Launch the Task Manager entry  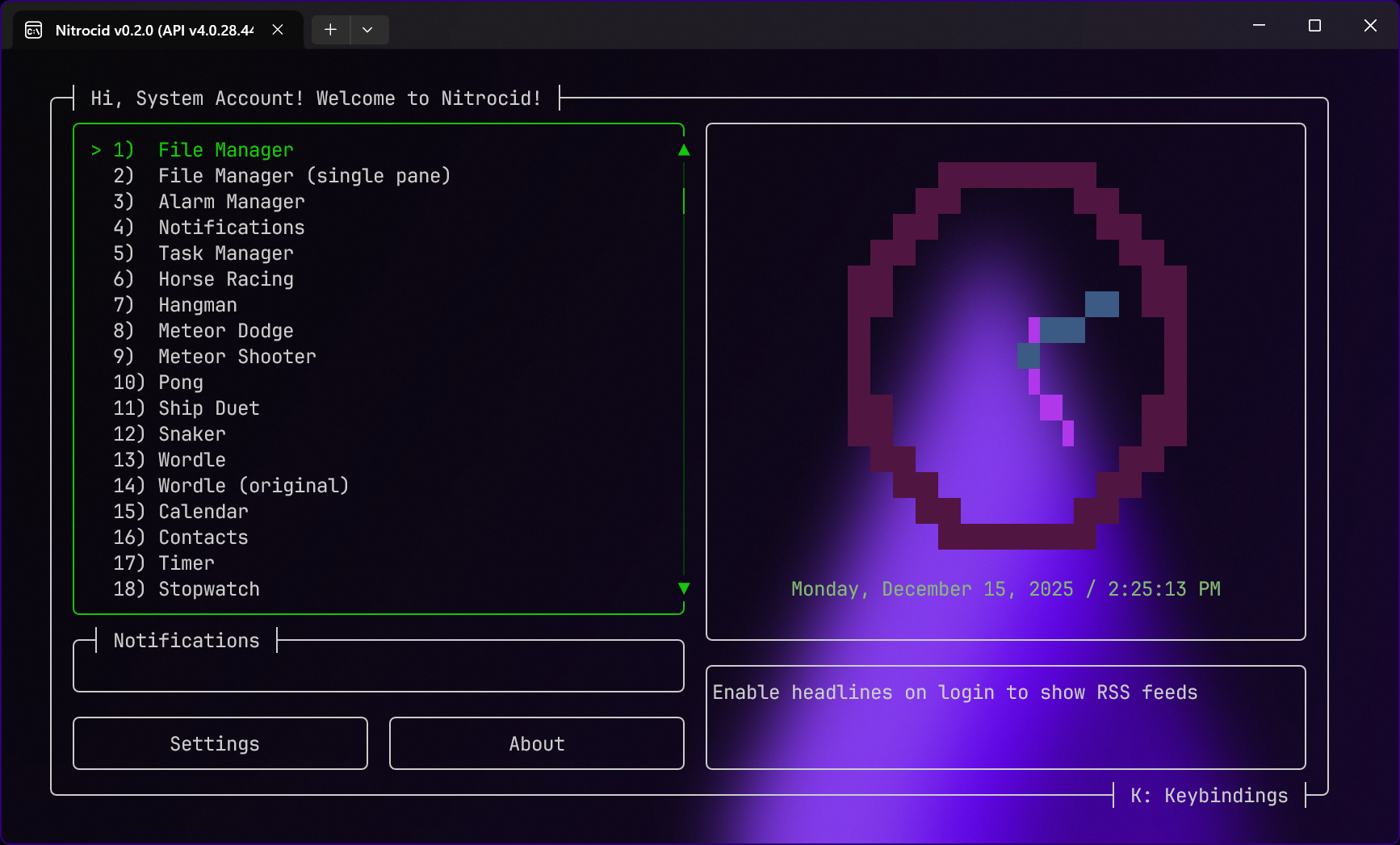[x=225, y=253]
